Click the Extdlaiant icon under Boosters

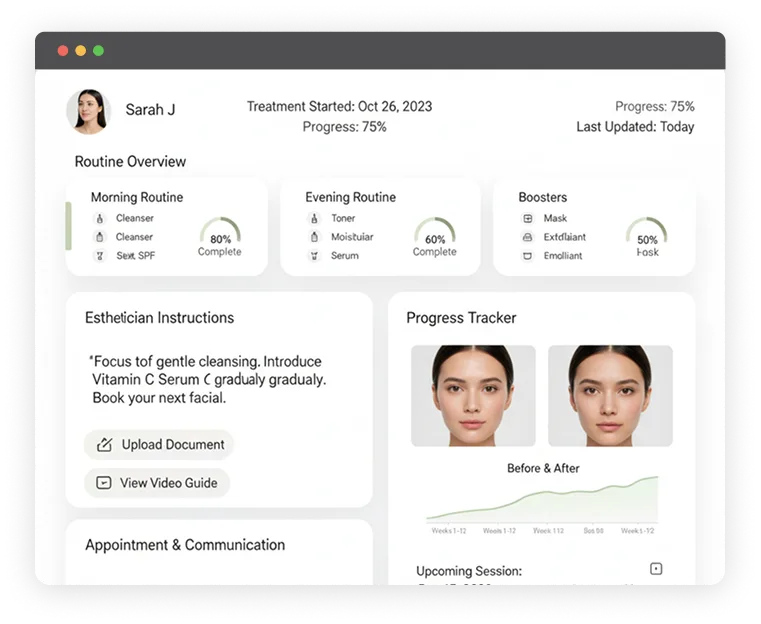(x=527, y=237)
